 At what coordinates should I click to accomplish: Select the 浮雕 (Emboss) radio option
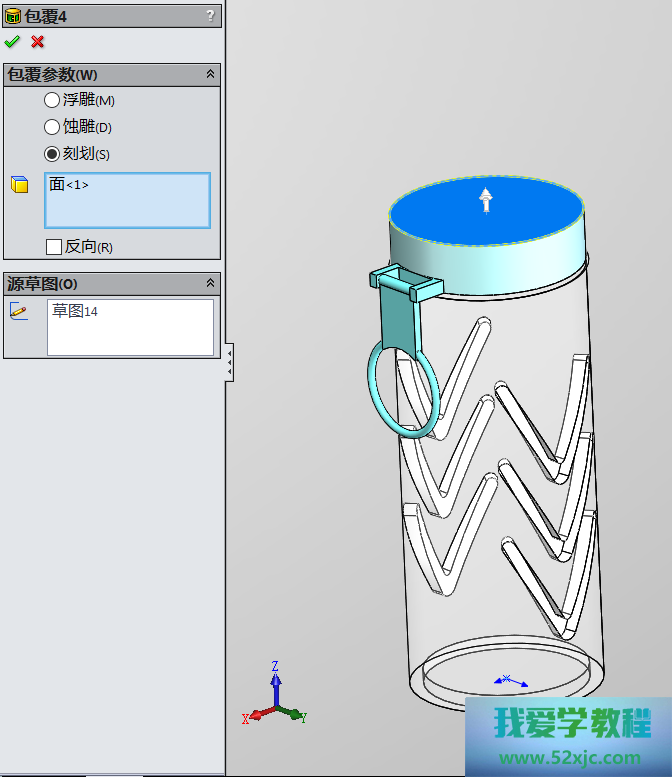[x=52, y=100]
